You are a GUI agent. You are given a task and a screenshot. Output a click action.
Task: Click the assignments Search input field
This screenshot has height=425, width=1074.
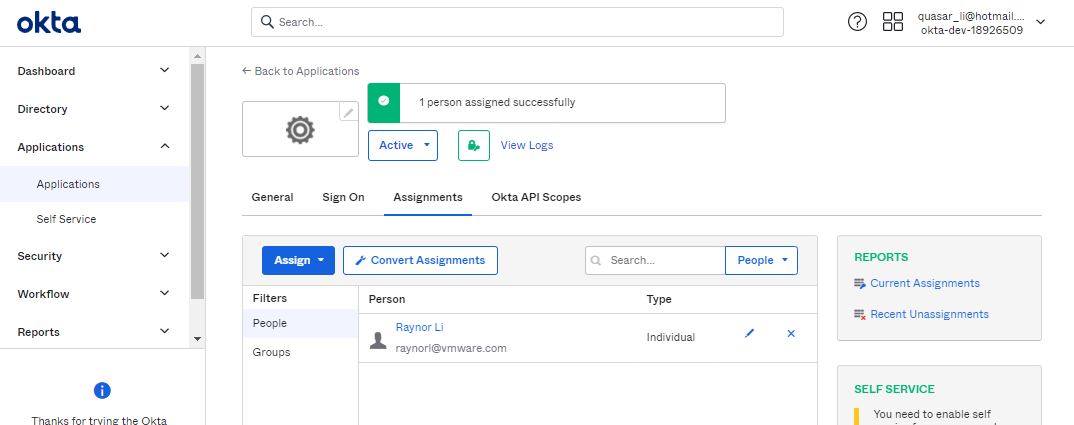click(x=655, y=260)
